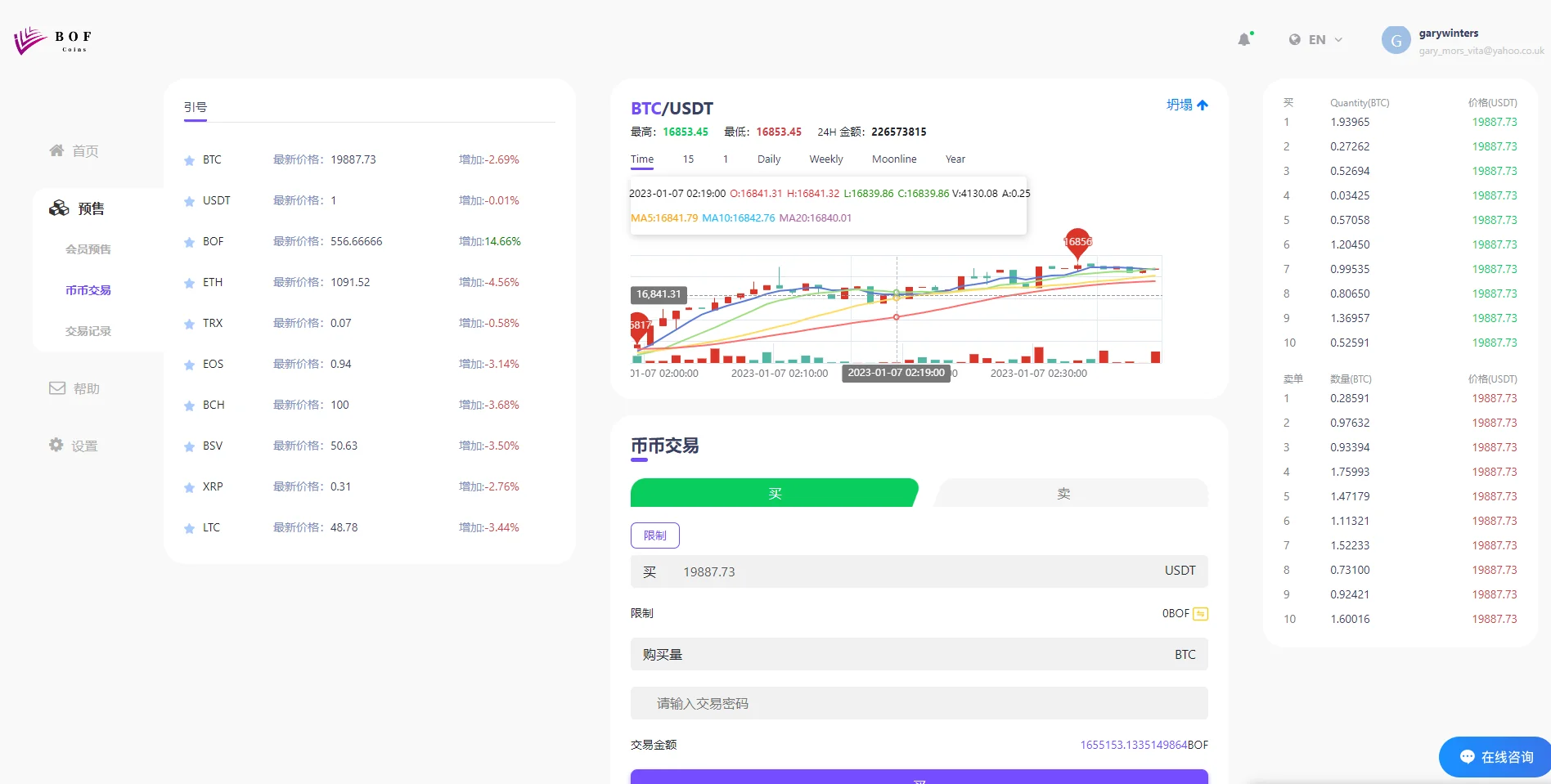The height and width of the screenshot is (784, 1551).
Task: Open 交易记录 in the sidebar
Action: click(88, 331)
